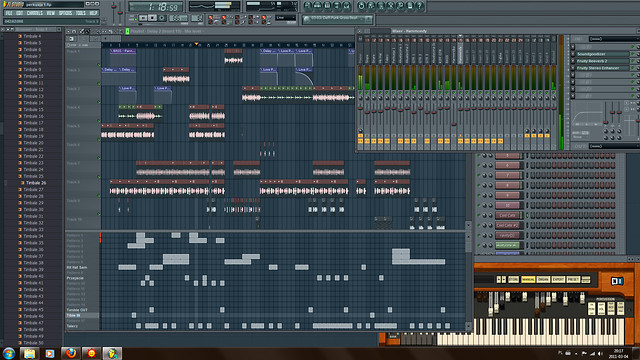Open the Fruity Reeverb 2 slot menu arrow
640x360 pixels.
click(573, 61)
